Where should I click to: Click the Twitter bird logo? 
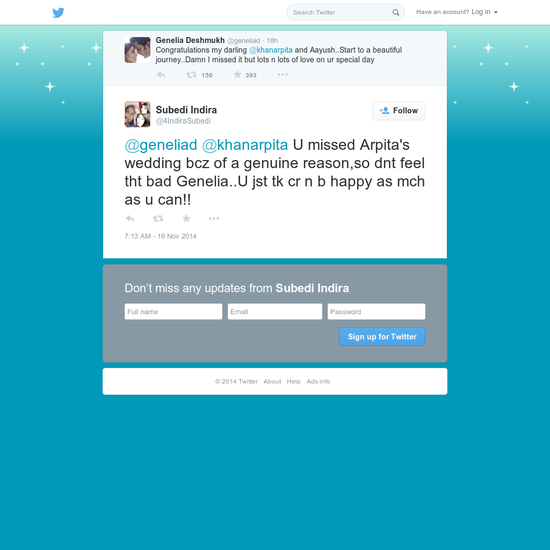pos(58,13)
